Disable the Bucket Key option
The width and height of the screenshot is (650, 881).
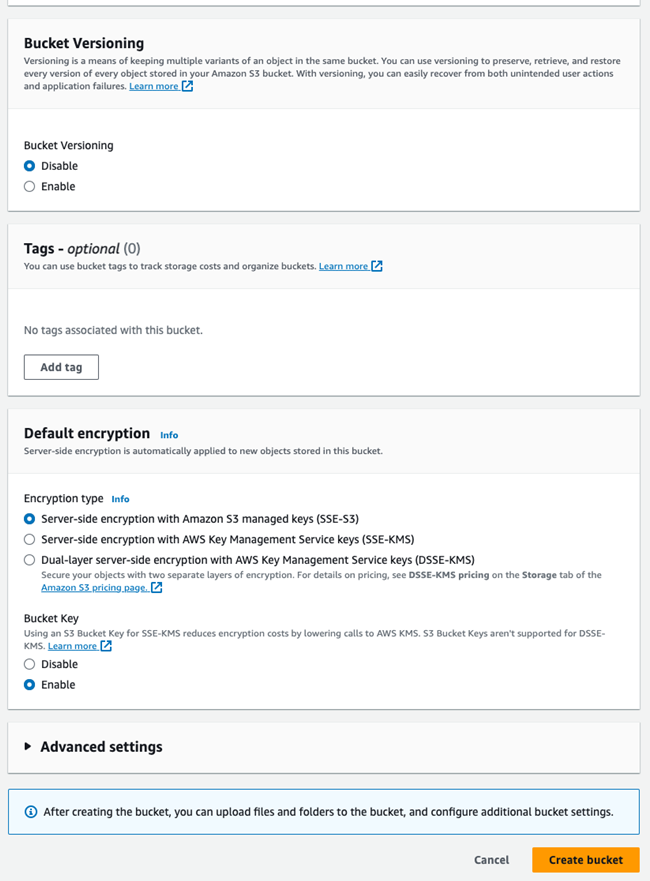30,664
